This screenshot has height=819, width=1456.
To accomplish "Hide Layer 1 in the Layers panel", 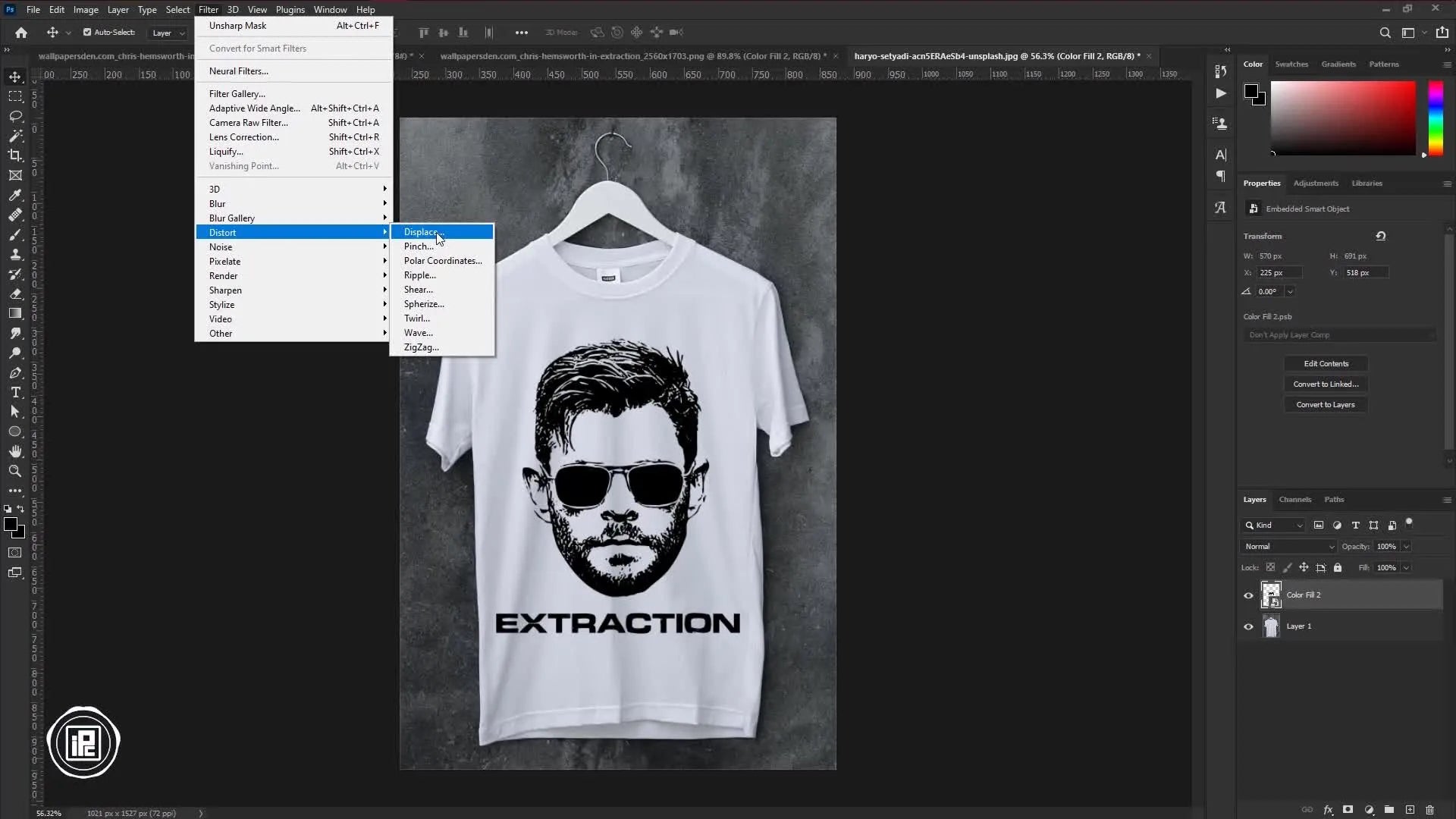I will [x=1247, y=626].
